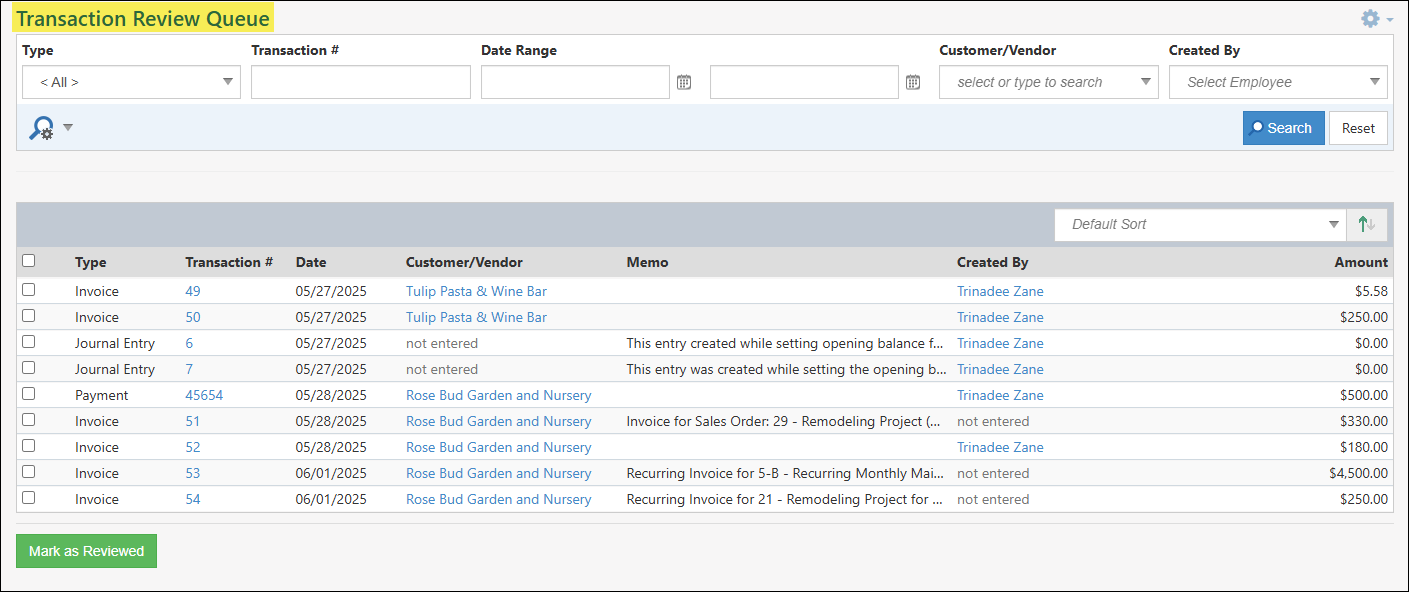
Task: Click the Customer/Vendor column header
Action: point(464,262)
